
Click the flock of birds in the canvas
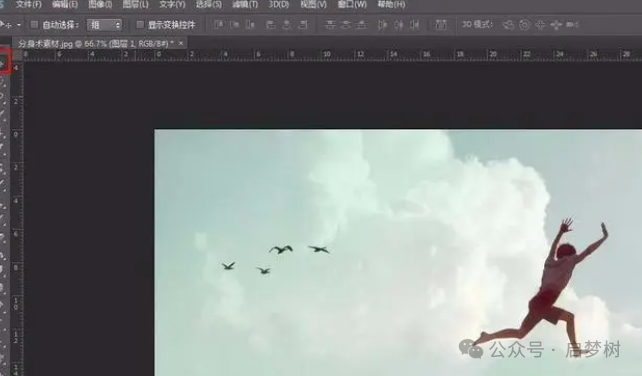[x=276, y=259]
